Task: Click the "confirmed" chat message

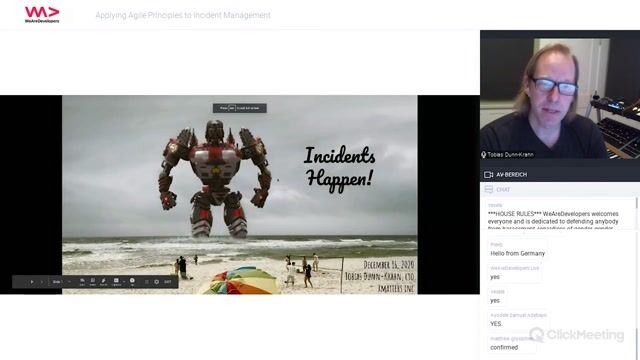Action: tap(512, 344)
